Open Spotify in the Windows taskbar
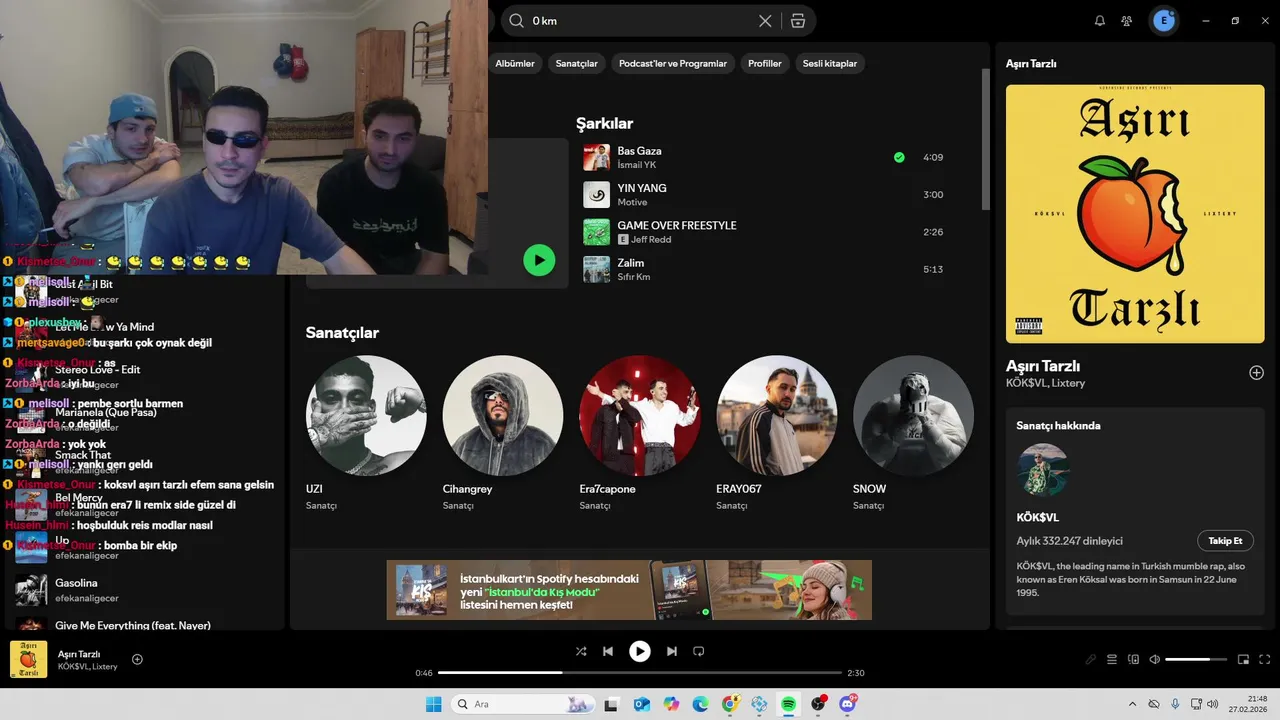The height and width of the screenshot is (720, 1280). point(789,704)
